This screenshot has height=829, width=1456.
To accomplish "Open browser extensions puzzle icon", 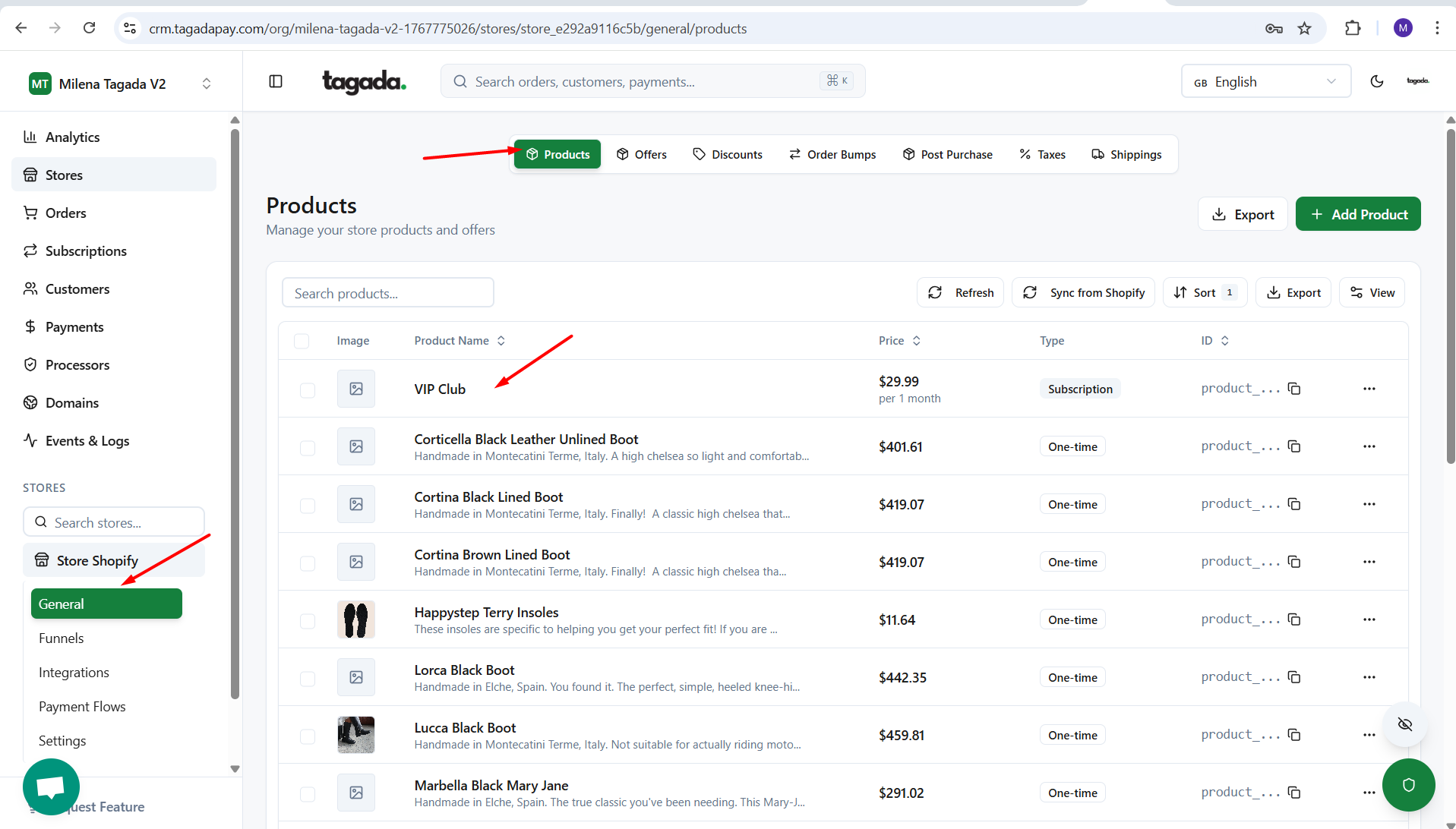I will click(x=1352, y=28).
